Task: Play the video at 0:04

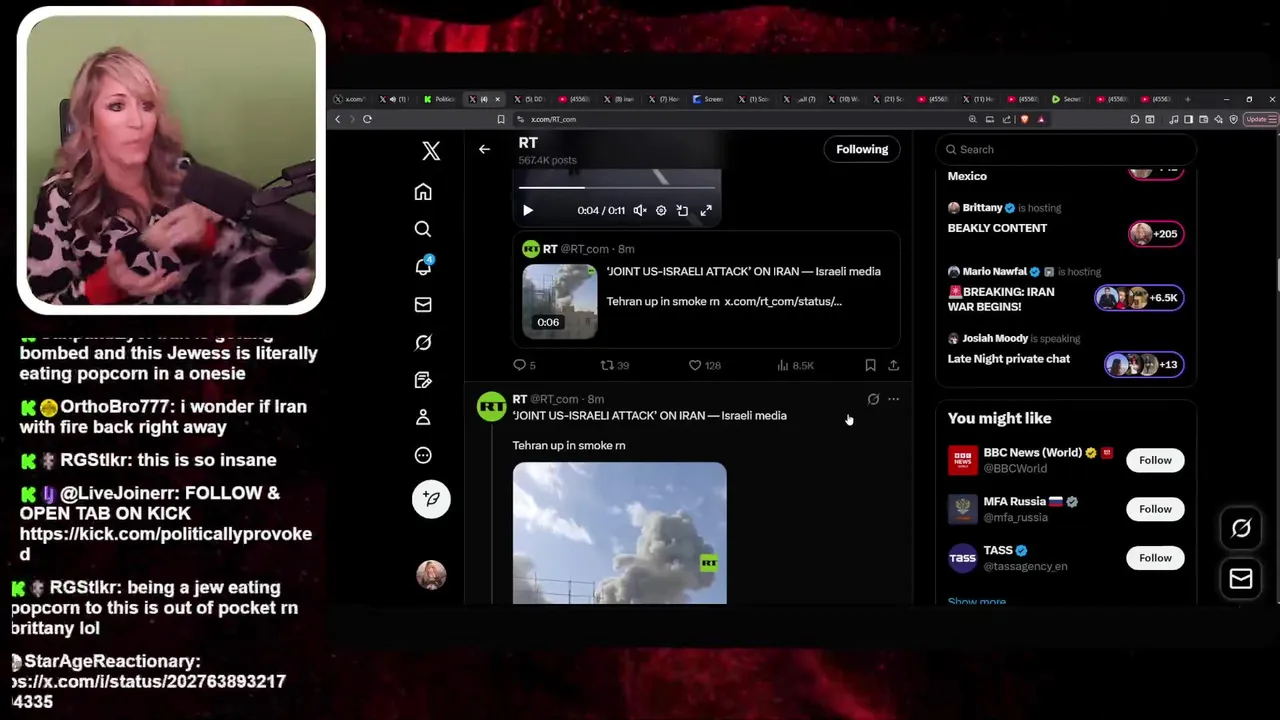Action: click(528, 210)
